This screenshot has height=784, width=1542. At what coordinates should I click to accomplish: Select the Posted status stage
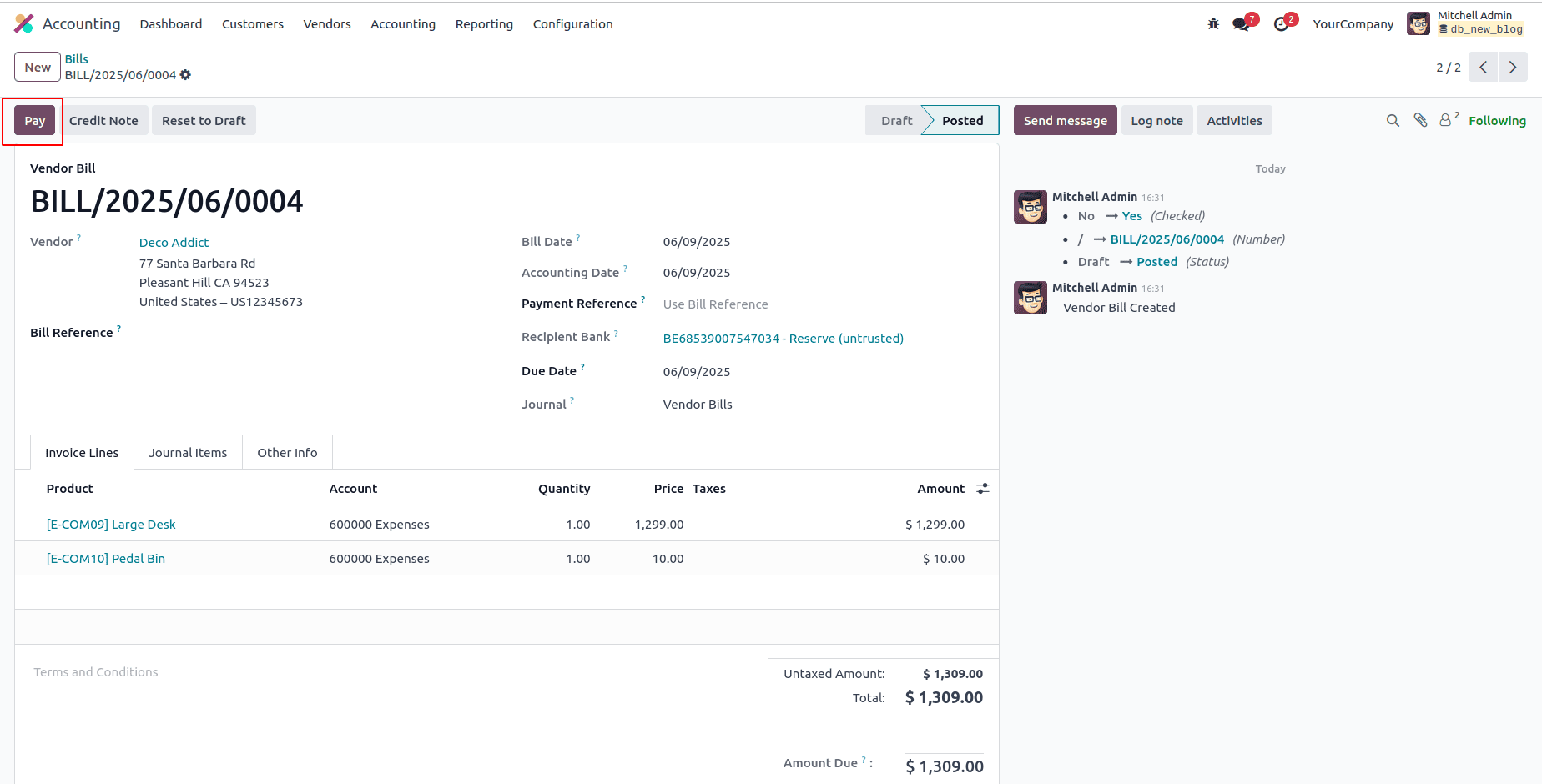click(962, 121)
